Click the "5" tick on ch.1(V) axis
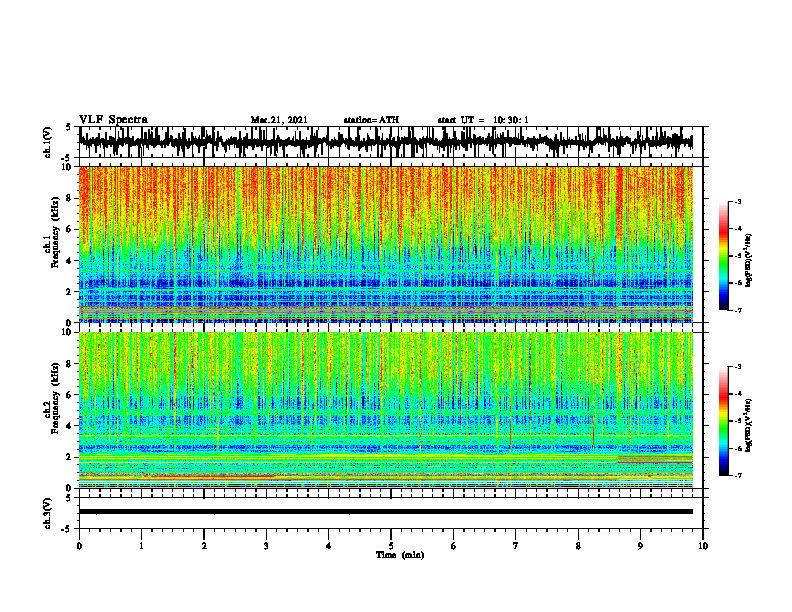 click(68, 128)
